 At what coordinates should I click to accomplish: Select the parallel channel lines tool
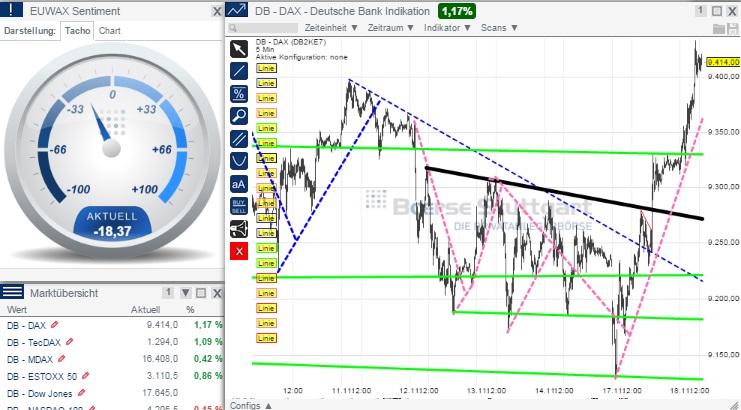click(x=239, y=139)
